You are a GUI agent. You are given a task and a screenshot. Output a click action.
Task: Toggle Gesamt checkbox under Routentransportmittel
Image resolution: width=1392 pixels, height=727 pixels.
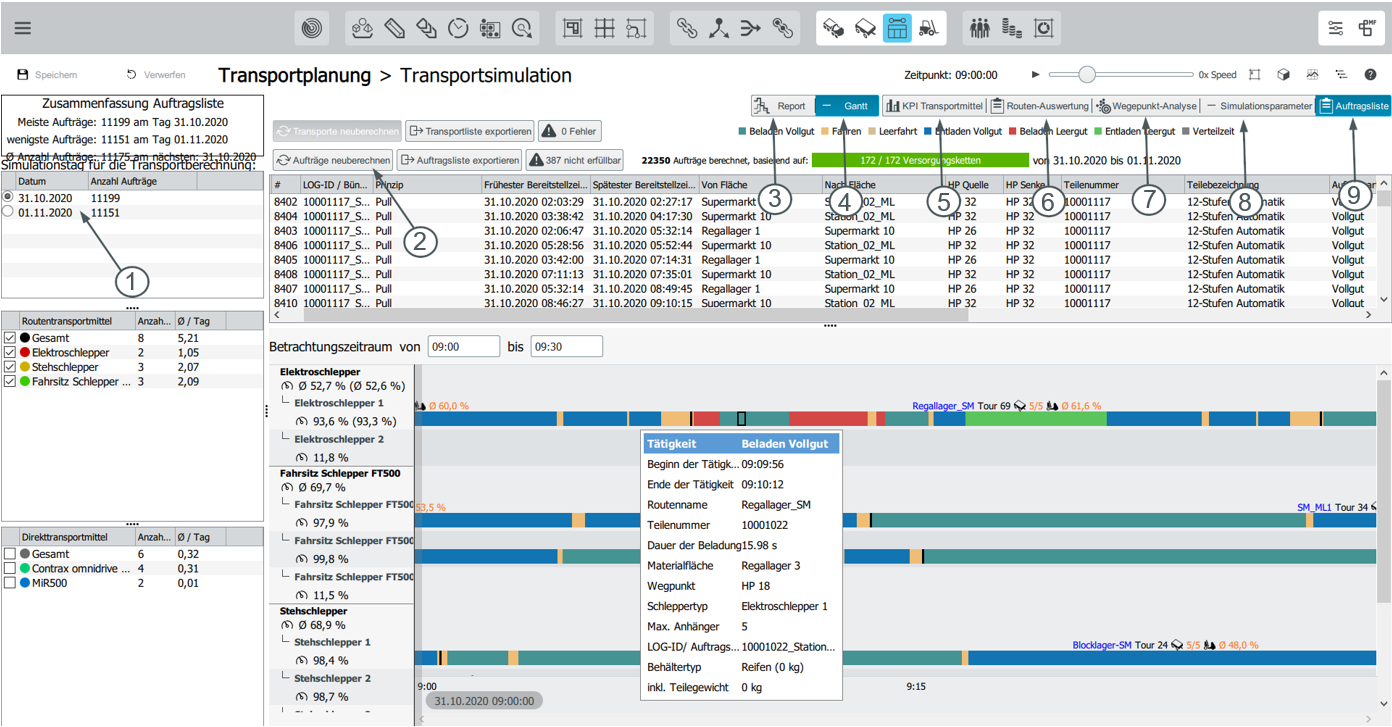click(x=10, y=338)
